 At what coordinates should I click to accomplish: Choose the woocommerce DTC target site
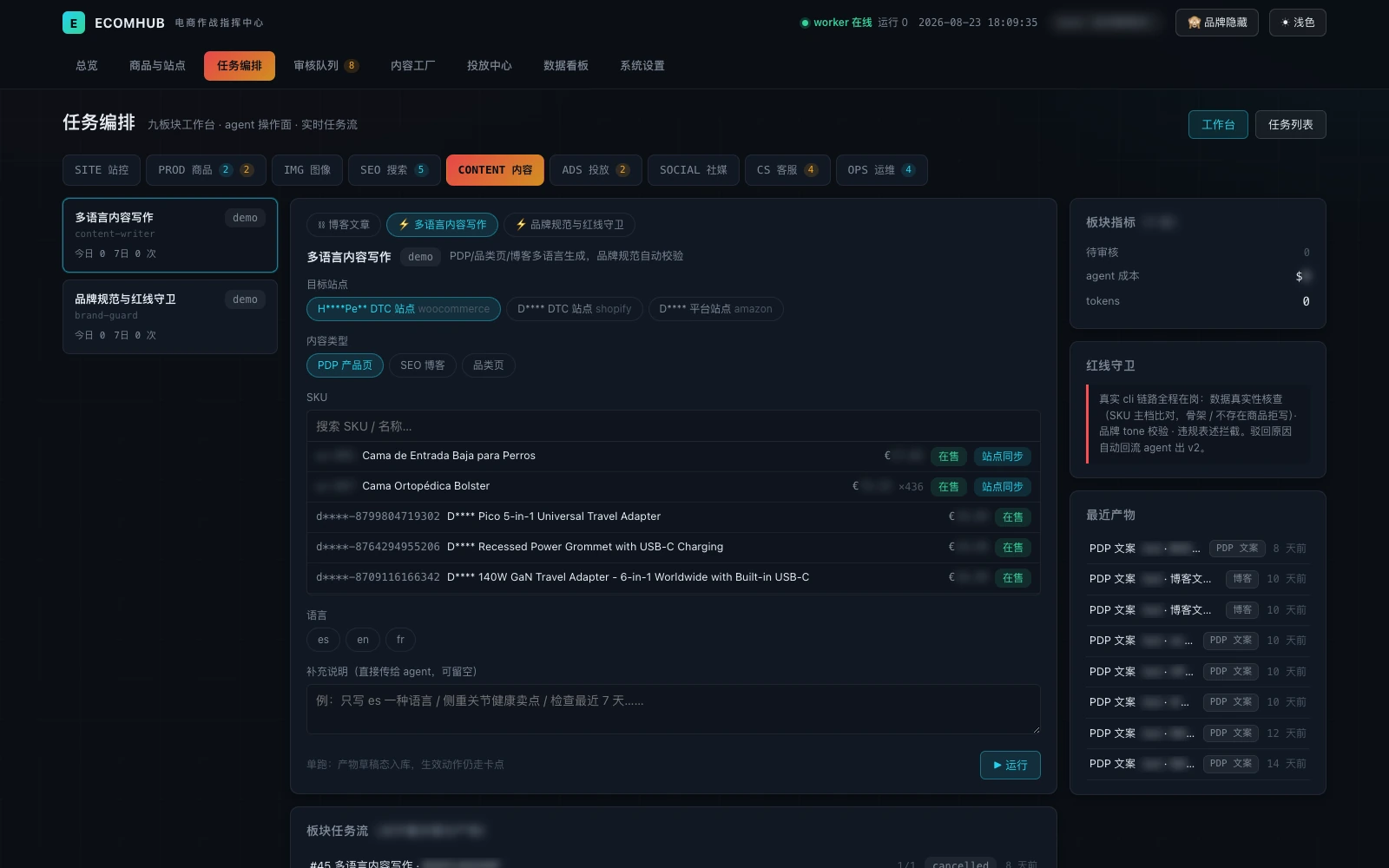tap(404, 309)
